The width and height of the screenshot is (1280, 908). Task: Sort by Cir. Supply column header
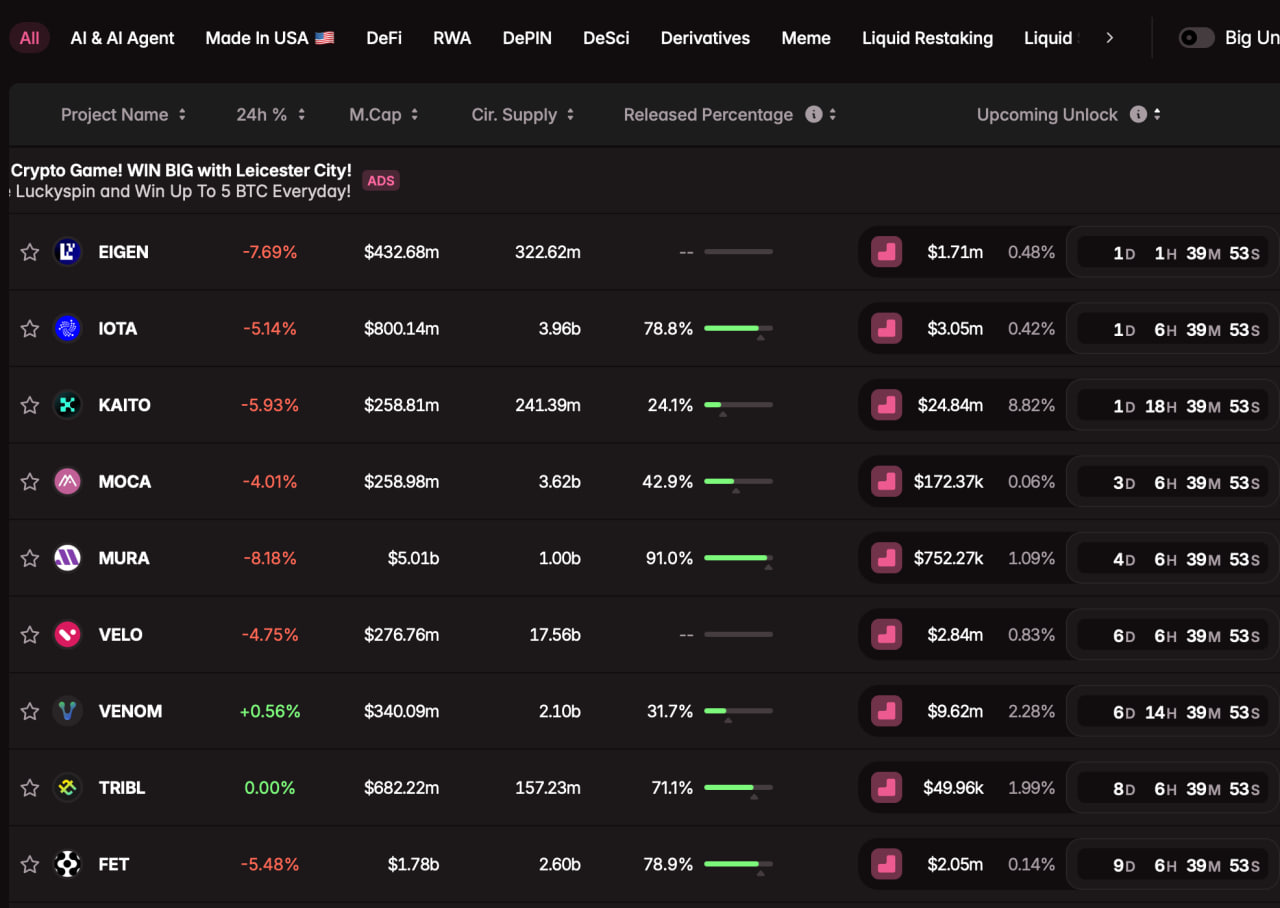(522, 115)
